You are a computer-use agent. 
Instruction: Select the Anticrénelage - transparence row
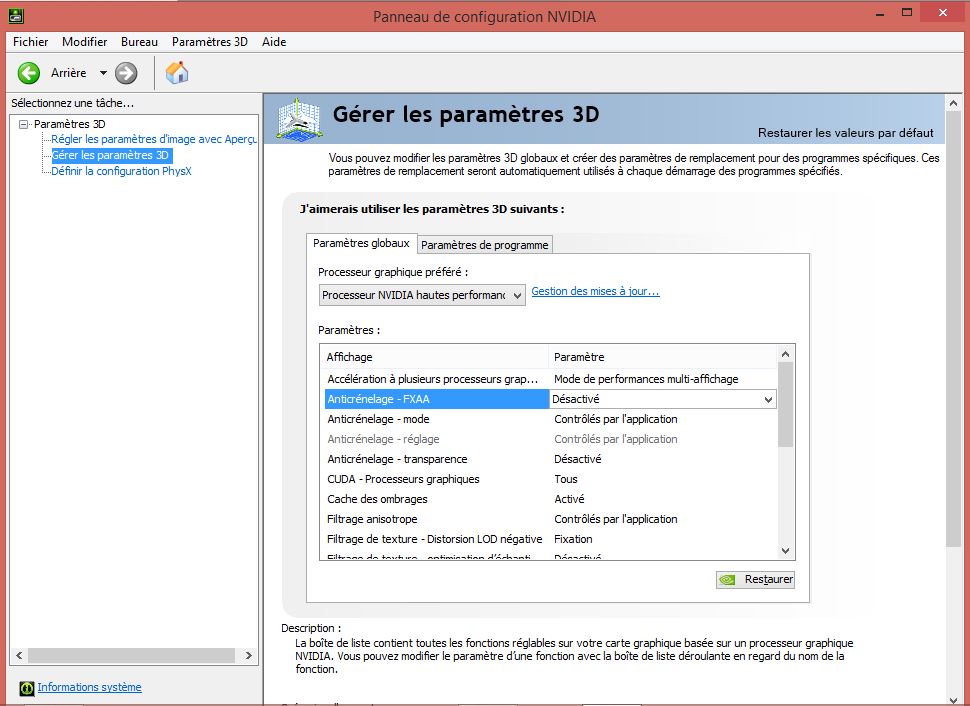pos(550,459)
